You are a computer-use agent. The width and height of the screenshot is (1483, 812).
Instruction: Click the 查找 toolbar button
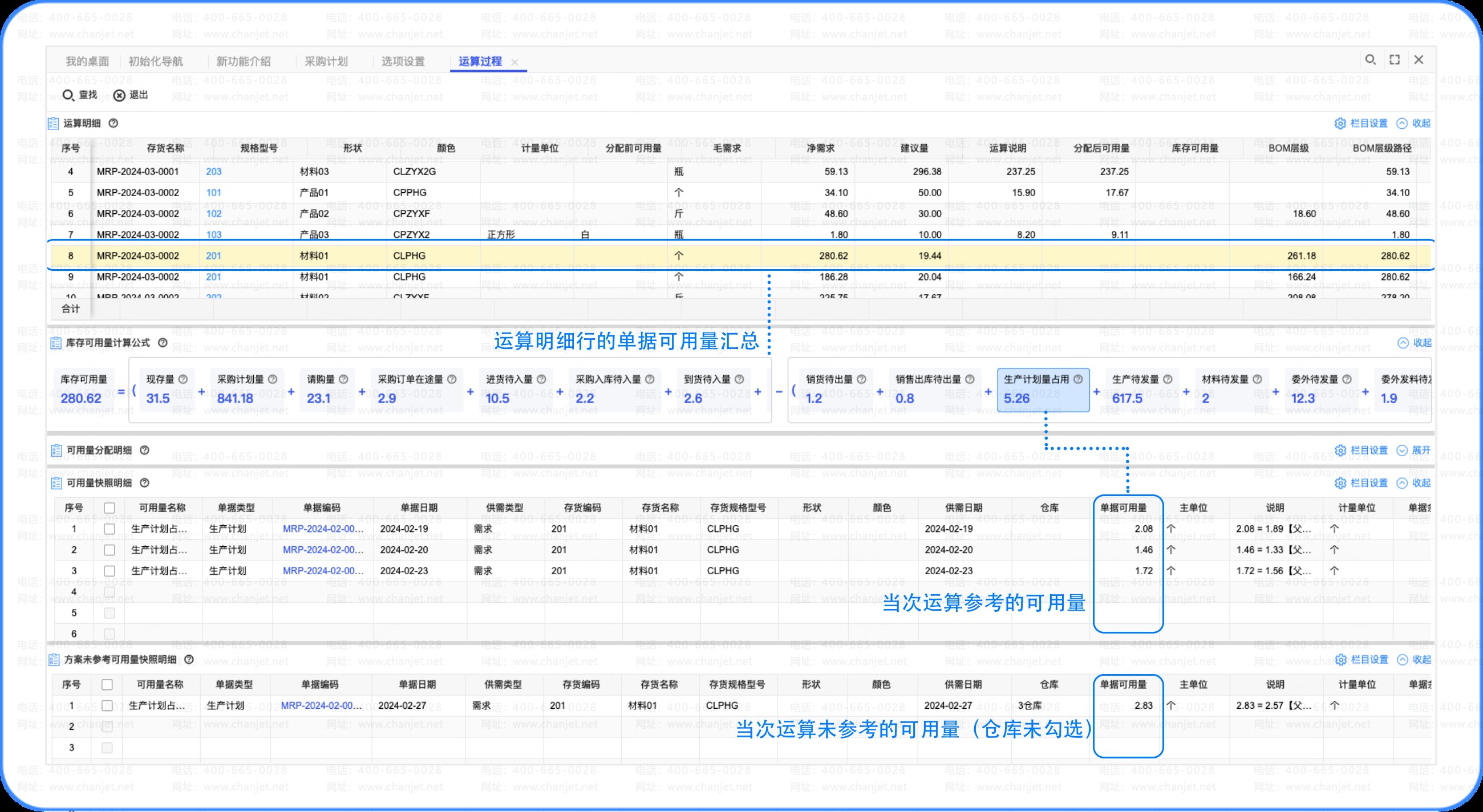[x=80, y=95]
